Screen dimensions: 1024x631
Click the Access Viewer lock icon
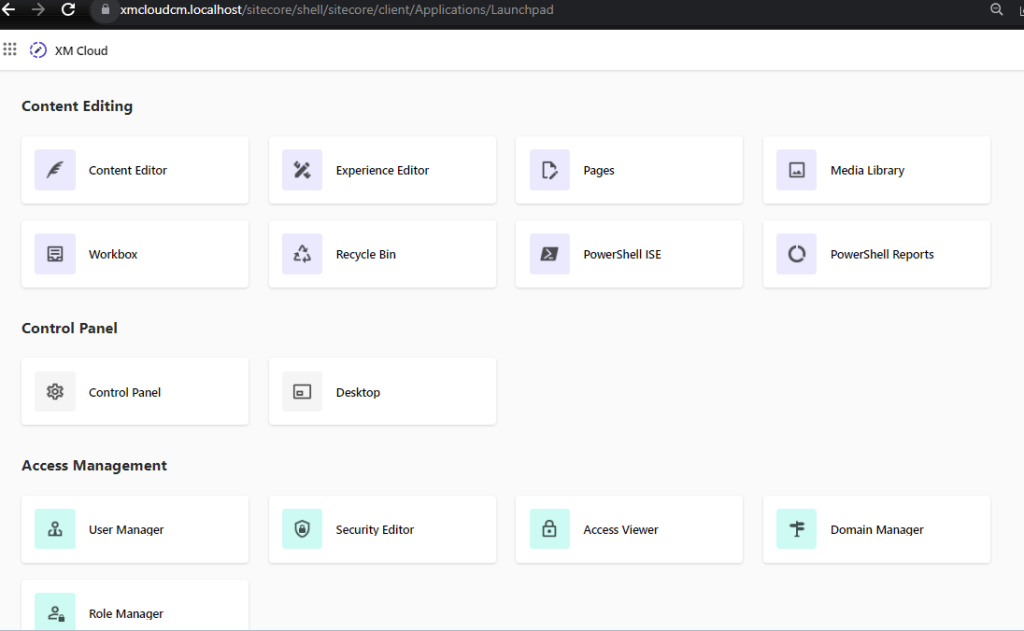[x=549, y=530]
